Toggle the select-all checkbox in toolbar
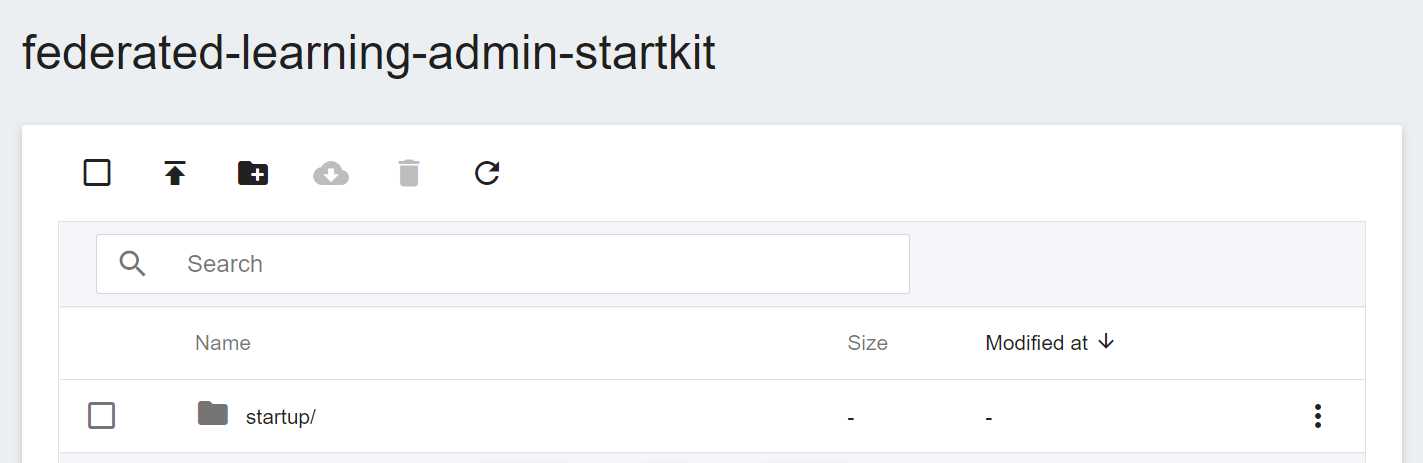This screenshot has height=463, width=1423. pos(97,173)
